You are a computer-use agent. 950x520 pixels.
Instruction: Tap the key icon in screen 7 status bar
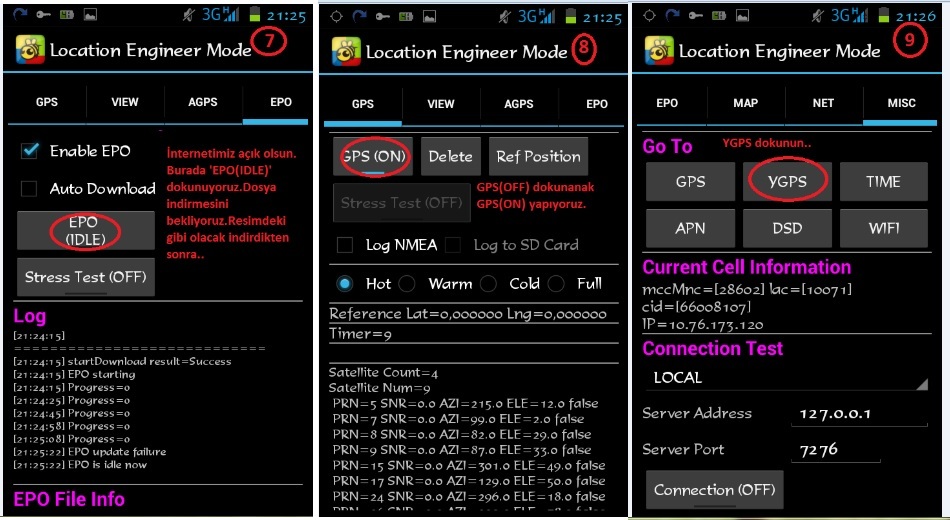pyautogui.click(x=44, y=15)
